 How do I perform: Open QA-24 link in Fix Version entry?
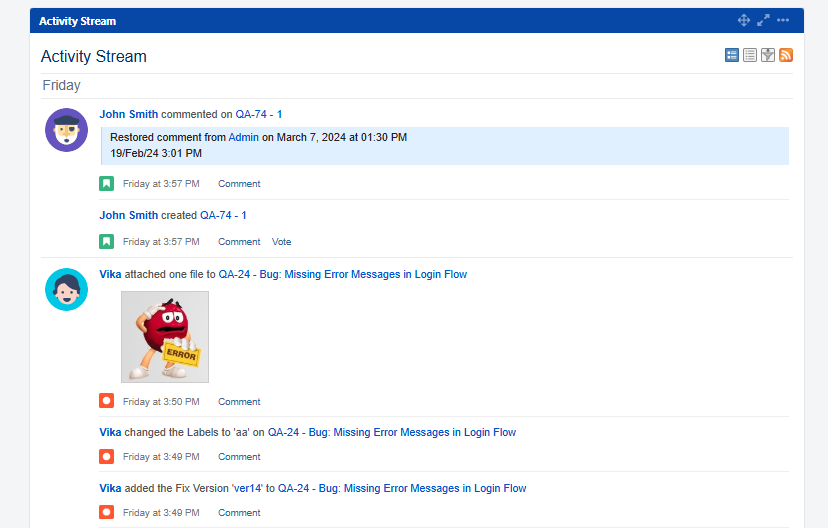(402, 488)
